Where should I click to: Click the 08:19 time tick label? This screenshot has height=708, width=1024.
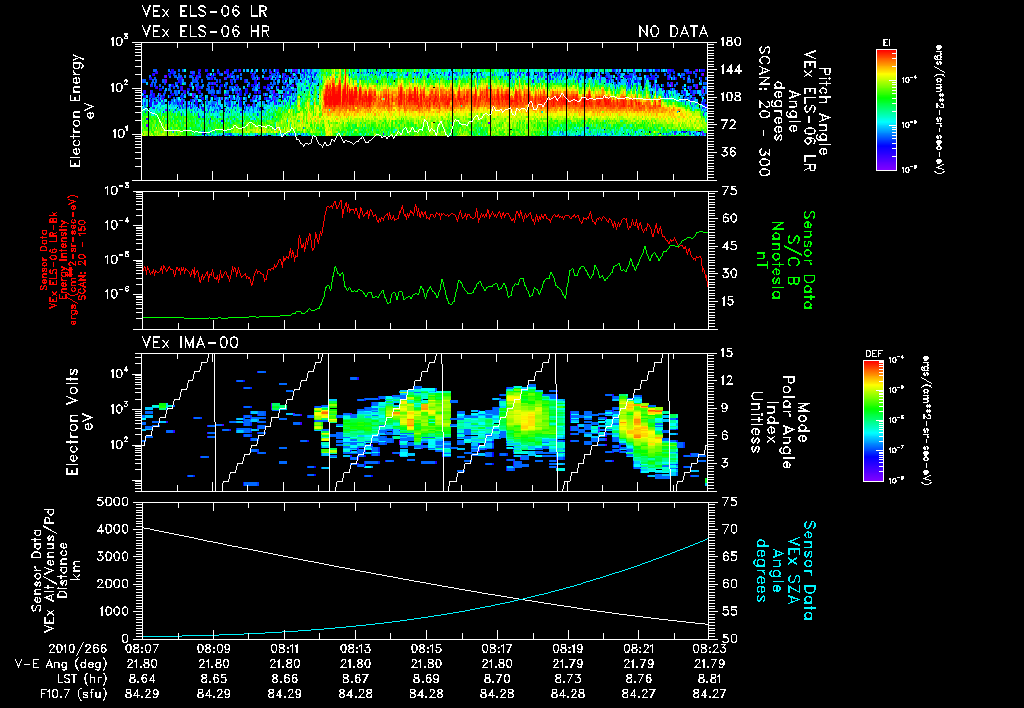(568, 649)
